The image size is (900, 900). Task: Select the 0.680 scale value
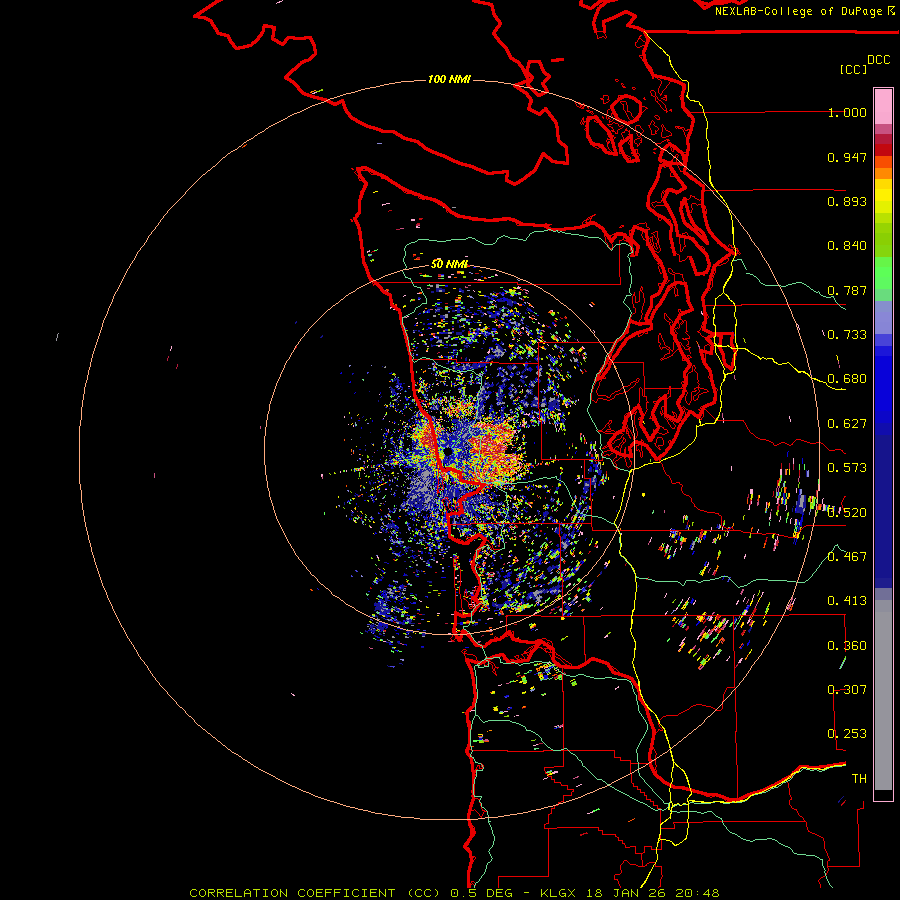pyautogui.click(x=847, y=379)
